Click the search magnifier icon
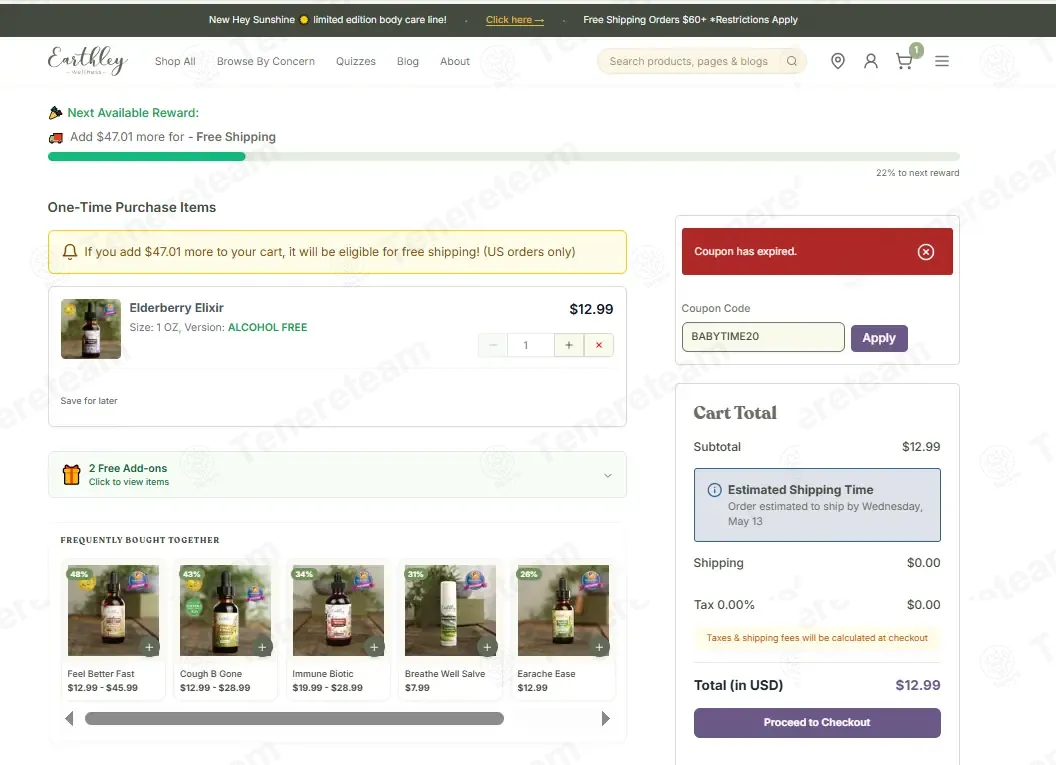The image size is (1056, 765). pyautogui.click(x=792, y=61)
